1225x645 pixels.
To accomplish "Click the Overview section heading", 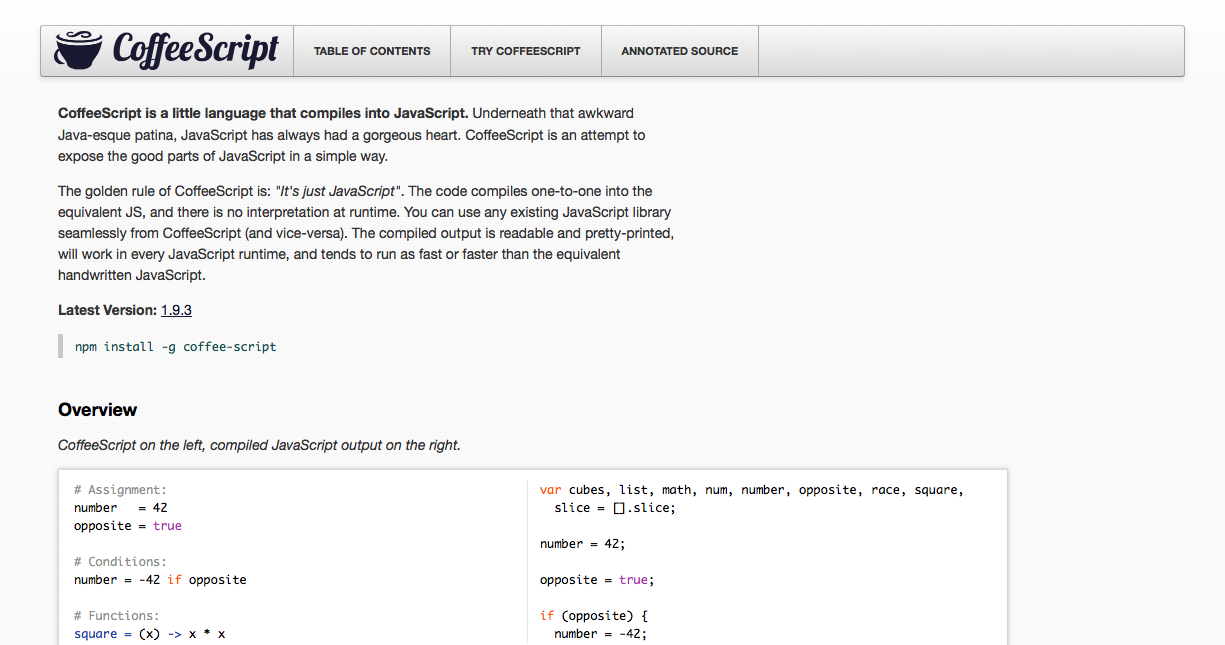I will [98, 410].
